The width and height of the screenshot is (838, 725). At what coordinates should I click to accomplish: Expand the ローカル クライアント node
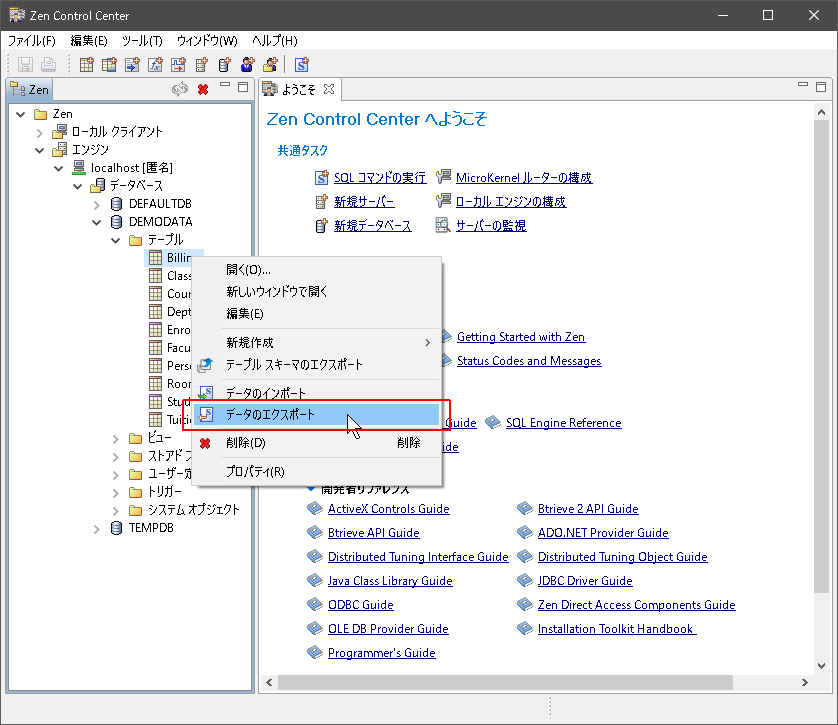pos(40,132)
